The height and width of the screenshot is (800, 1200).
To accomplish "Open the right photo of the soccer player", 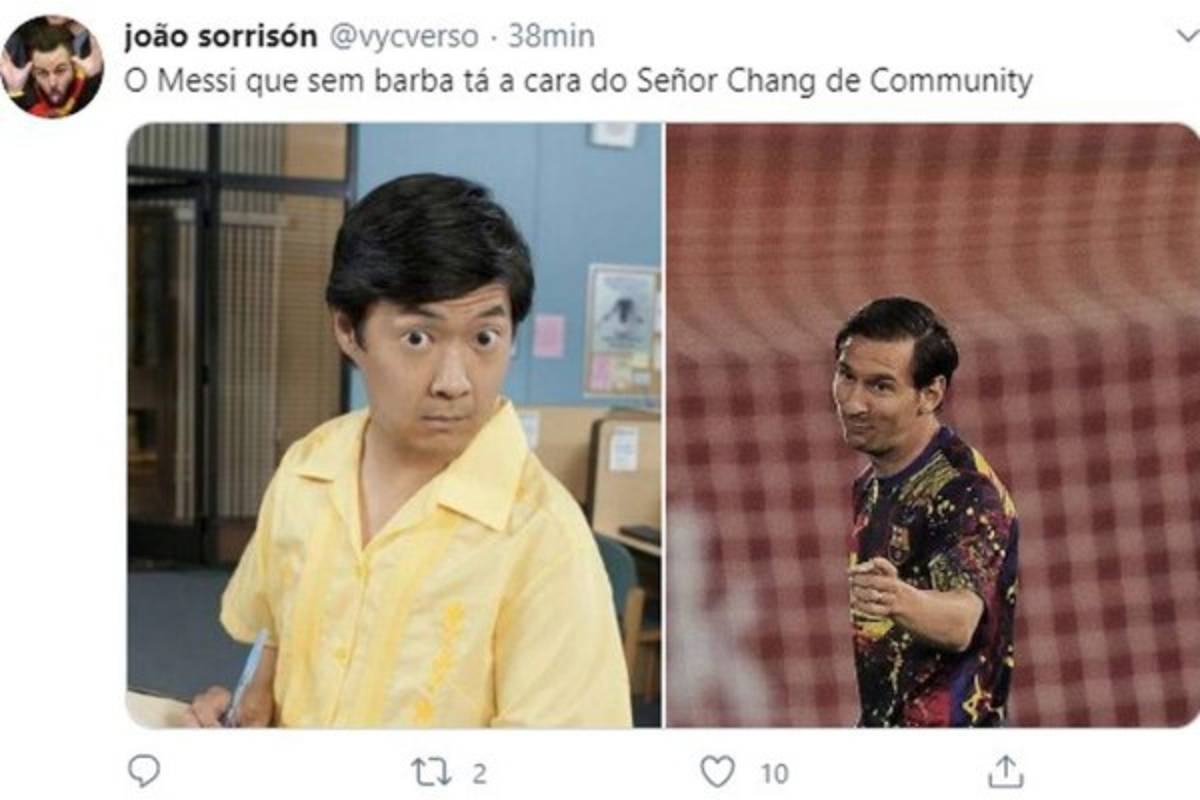I will click(933, 425).
